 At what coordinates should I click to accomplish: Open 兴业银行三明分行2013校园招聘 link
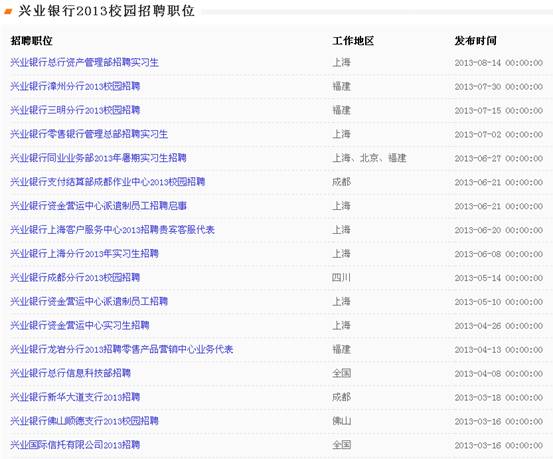point(75,110)
